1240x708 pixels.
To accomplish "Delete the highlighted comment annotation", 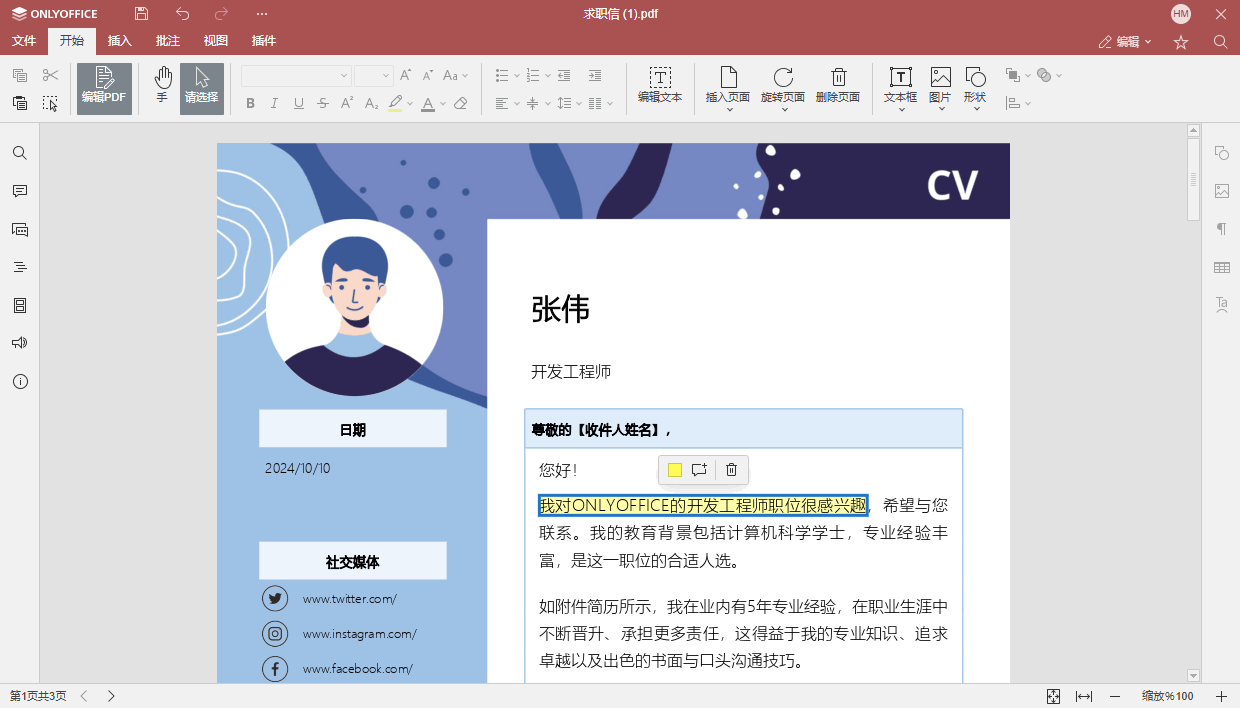I will pyautogui.click(x=731, y=470).
